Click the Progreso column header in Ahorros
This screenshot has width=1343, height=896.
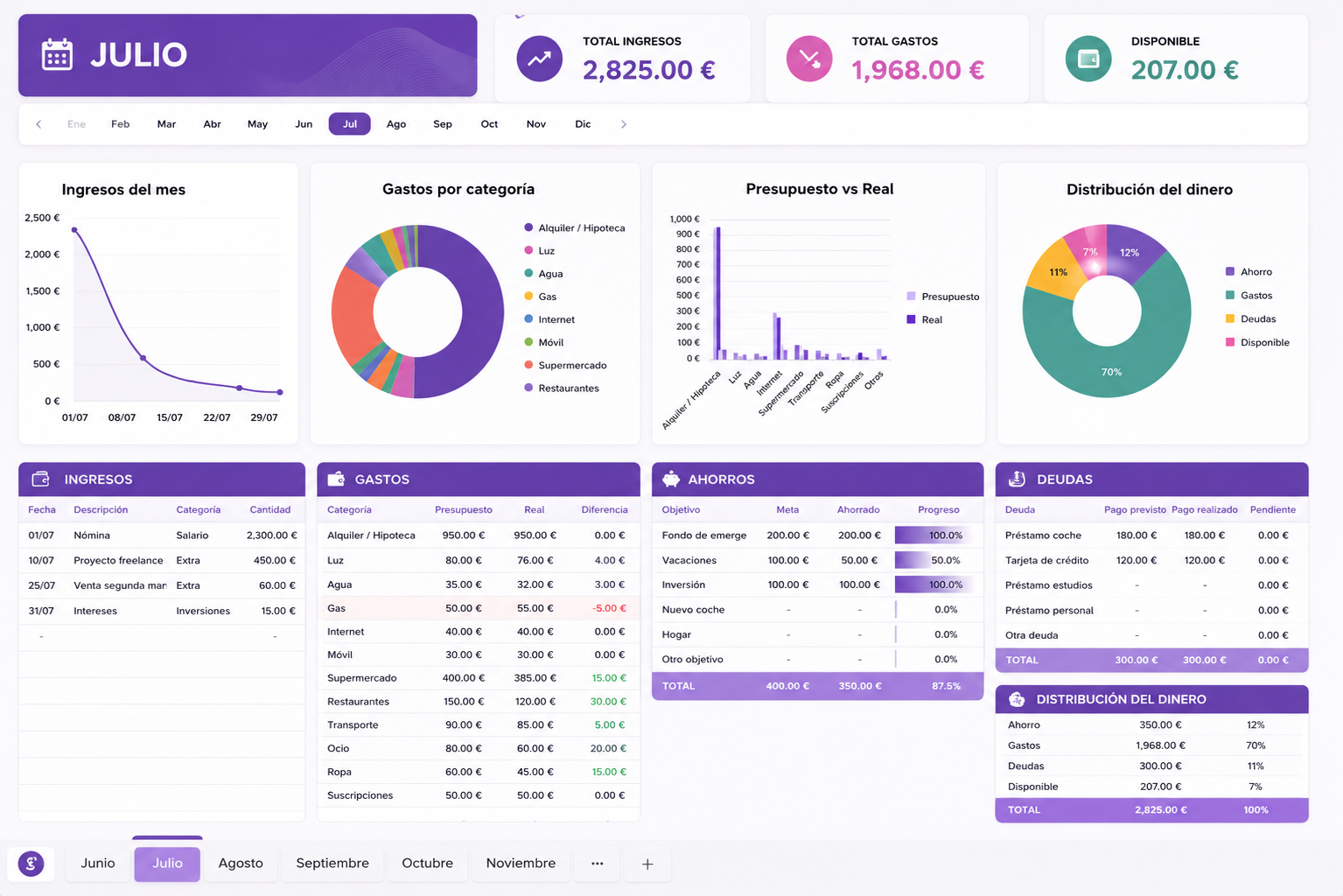point(939,510)
